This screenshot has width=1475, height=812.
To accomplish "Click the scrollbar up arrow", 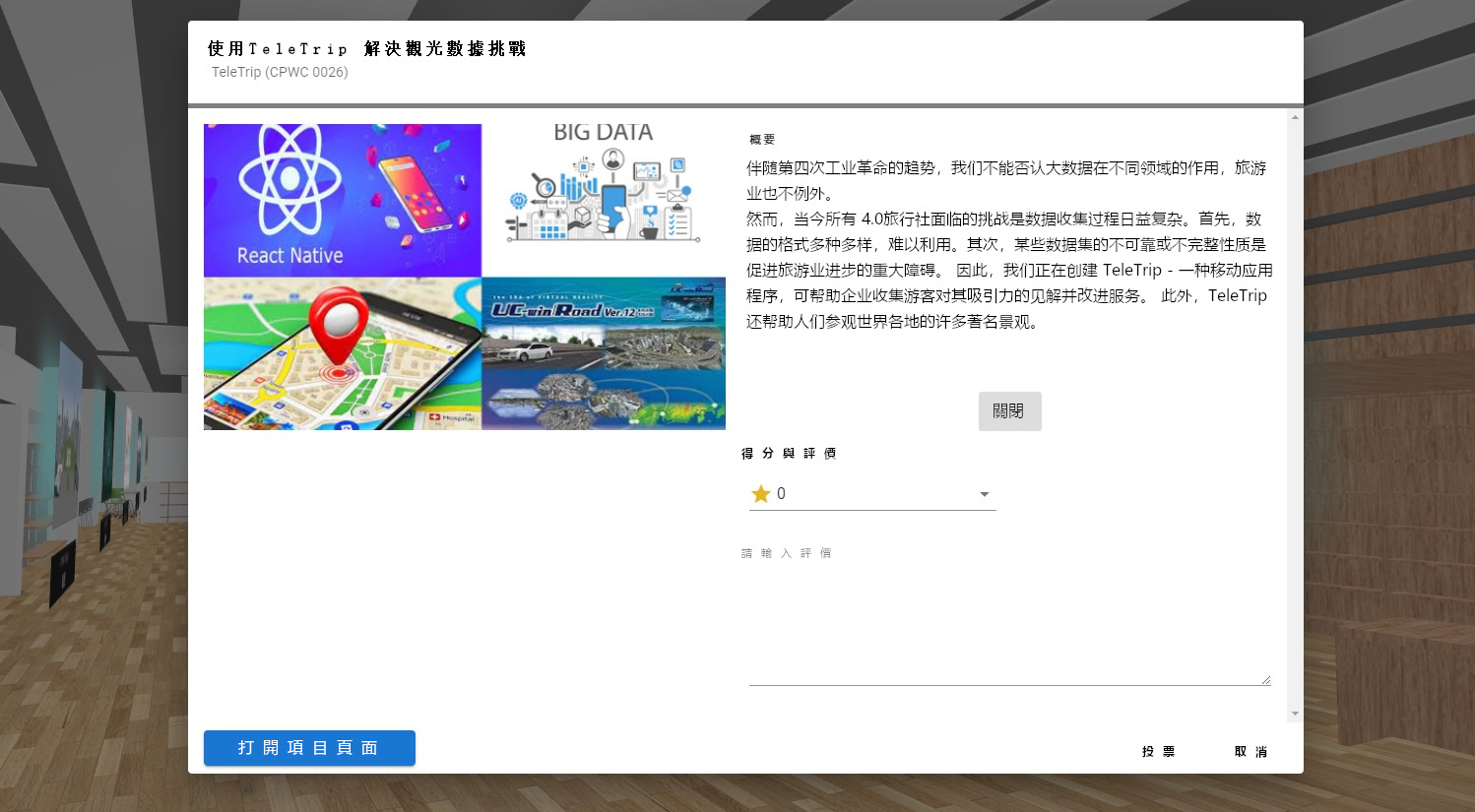I will [x=1295, y=117].
